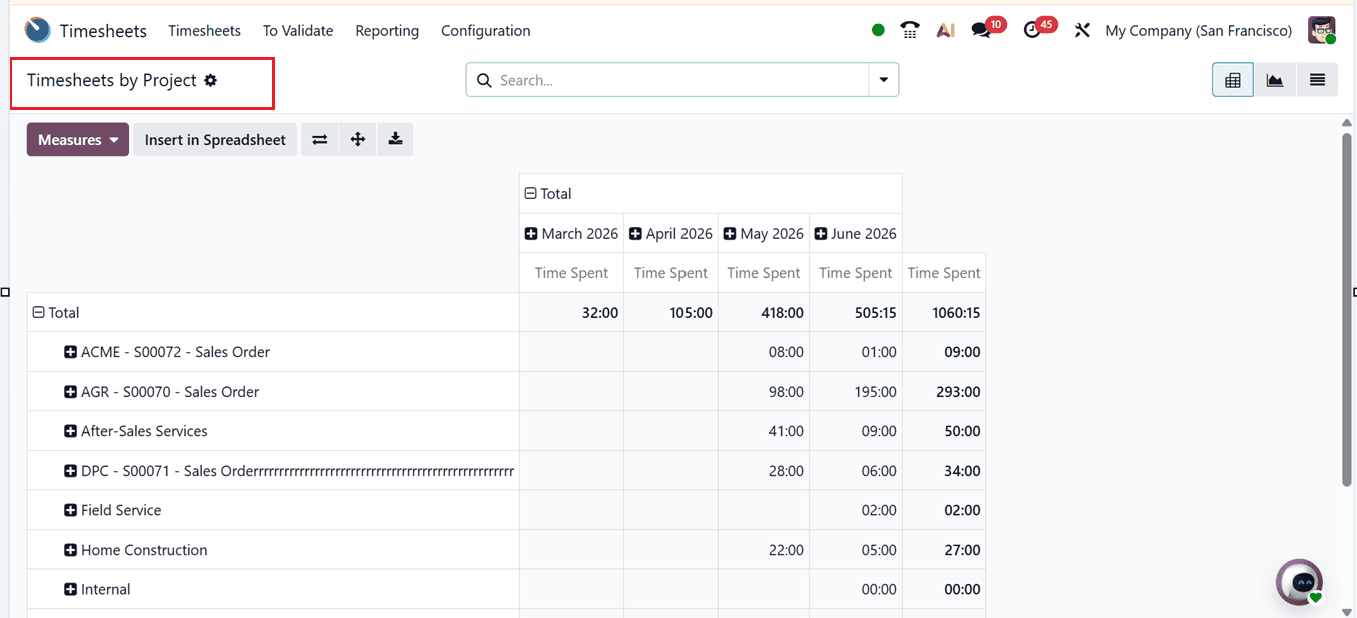Screen dimensions: 1357x618
Task: Open the conversations icon with badge 10
Action: pos(982,30)
